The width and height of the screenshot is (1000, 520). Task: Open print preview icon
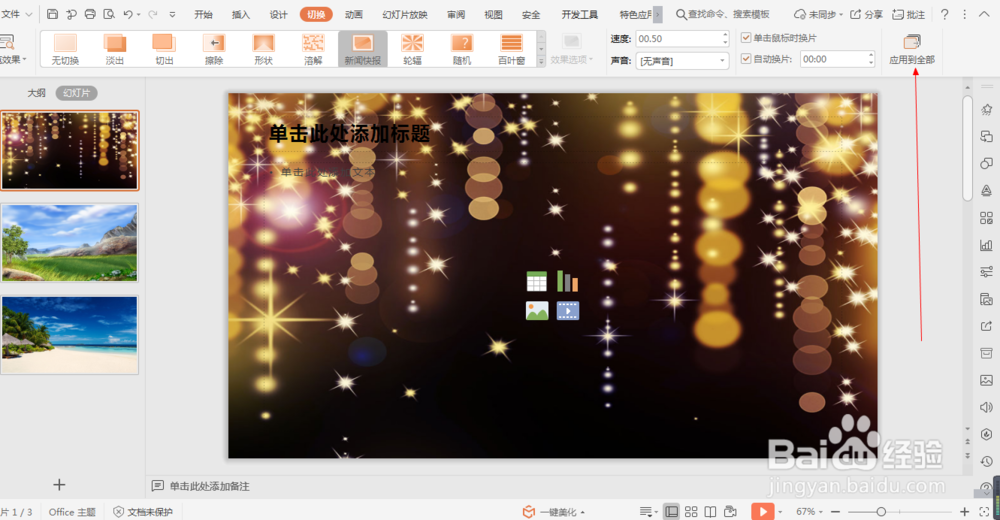[x=109, y=14]
